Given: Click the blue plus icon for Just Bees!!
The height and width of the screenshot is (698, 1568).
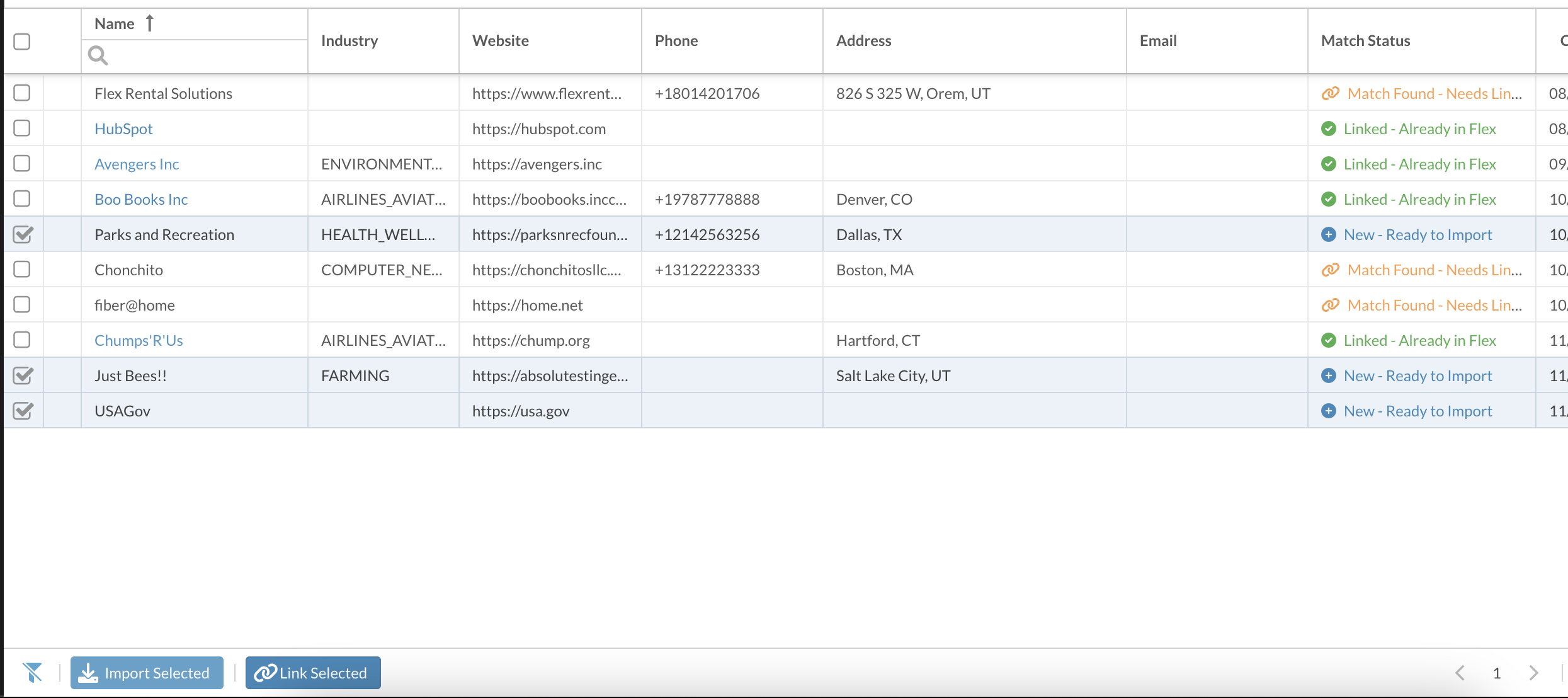Looking at the screenshot, I should tap(1329, 375).
